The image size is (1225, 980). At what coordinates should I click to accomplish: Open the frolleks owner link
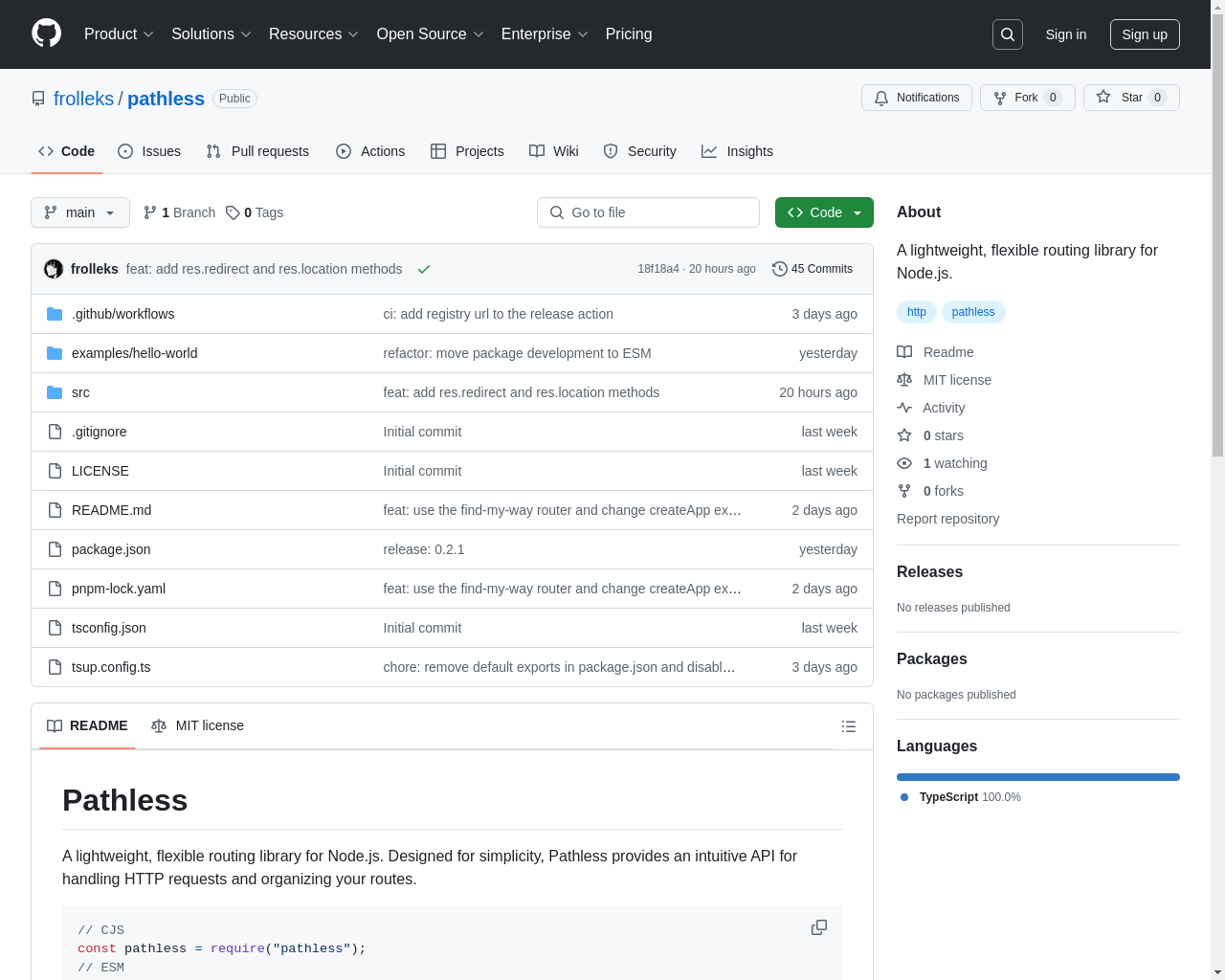pos(83,99)
